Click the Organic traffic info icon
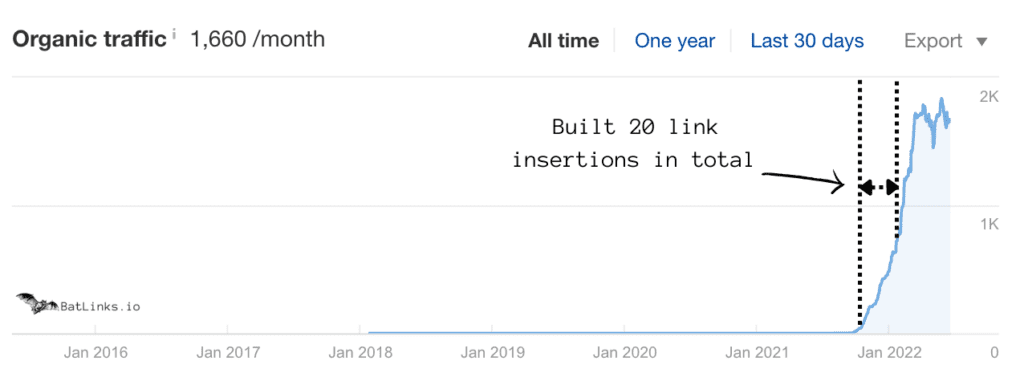This screenshot has height=389, width=1024. click(174, 35)
